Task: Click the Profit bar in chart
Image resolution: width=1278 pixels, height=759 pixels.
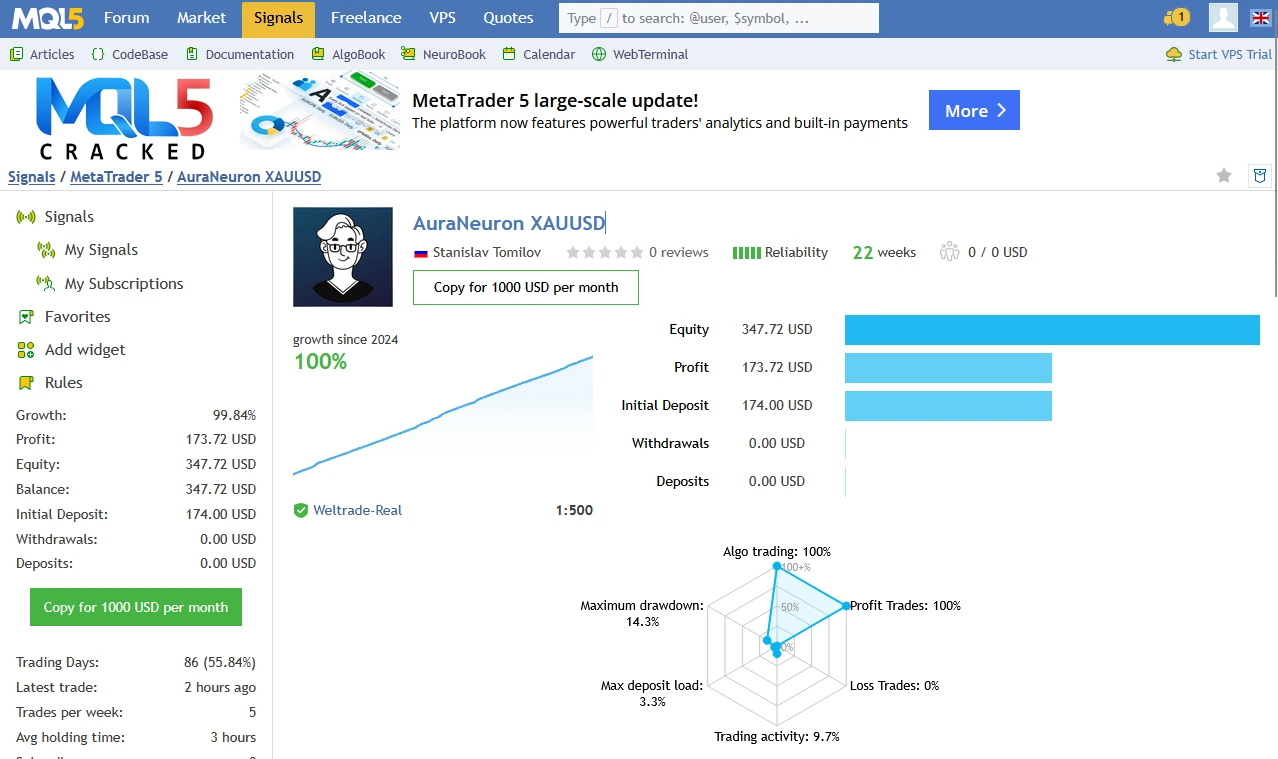Action: tap(948, 368)
